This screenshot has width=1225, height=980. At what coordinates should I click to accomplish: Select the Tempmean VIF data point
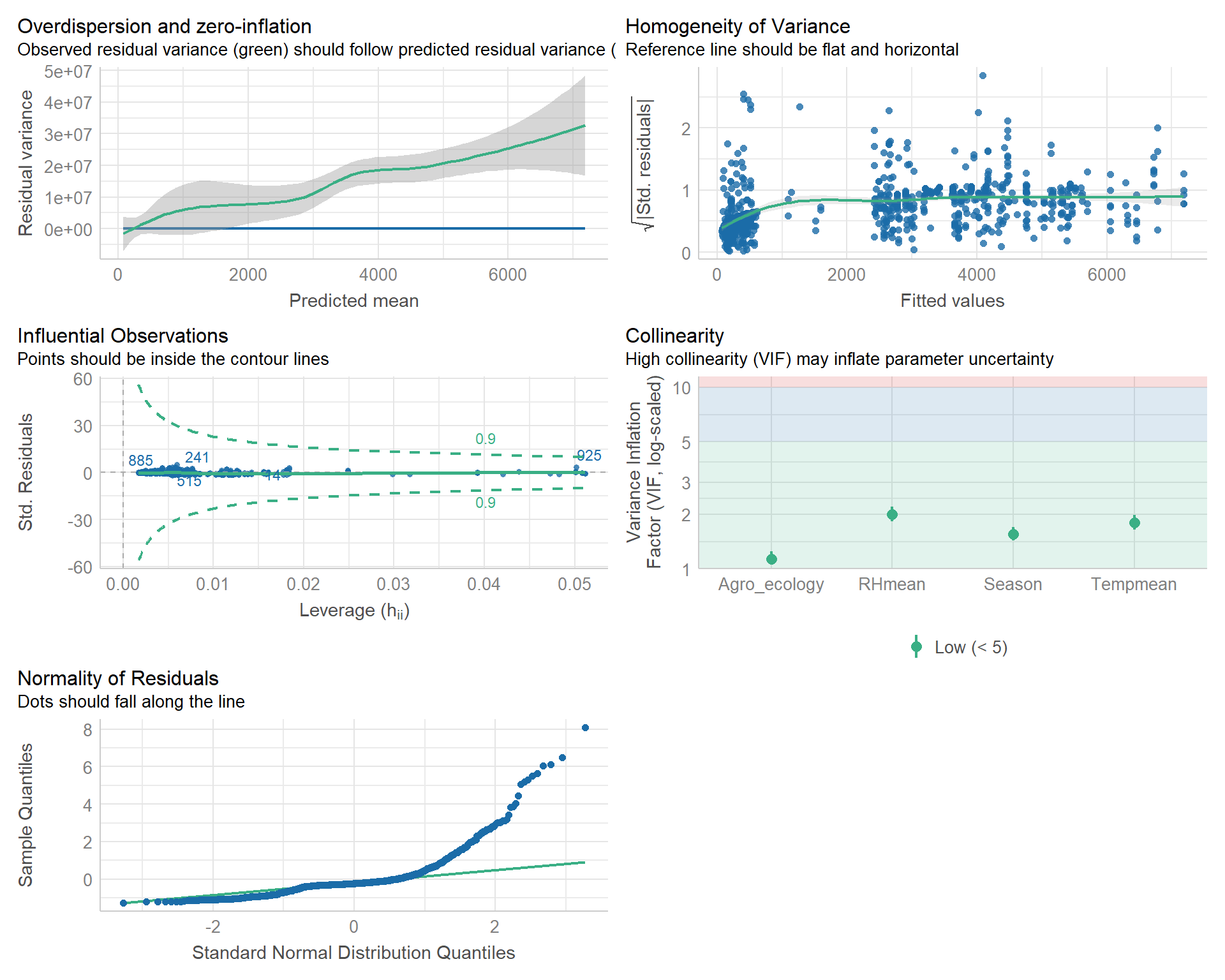[x=1134, y=523]
